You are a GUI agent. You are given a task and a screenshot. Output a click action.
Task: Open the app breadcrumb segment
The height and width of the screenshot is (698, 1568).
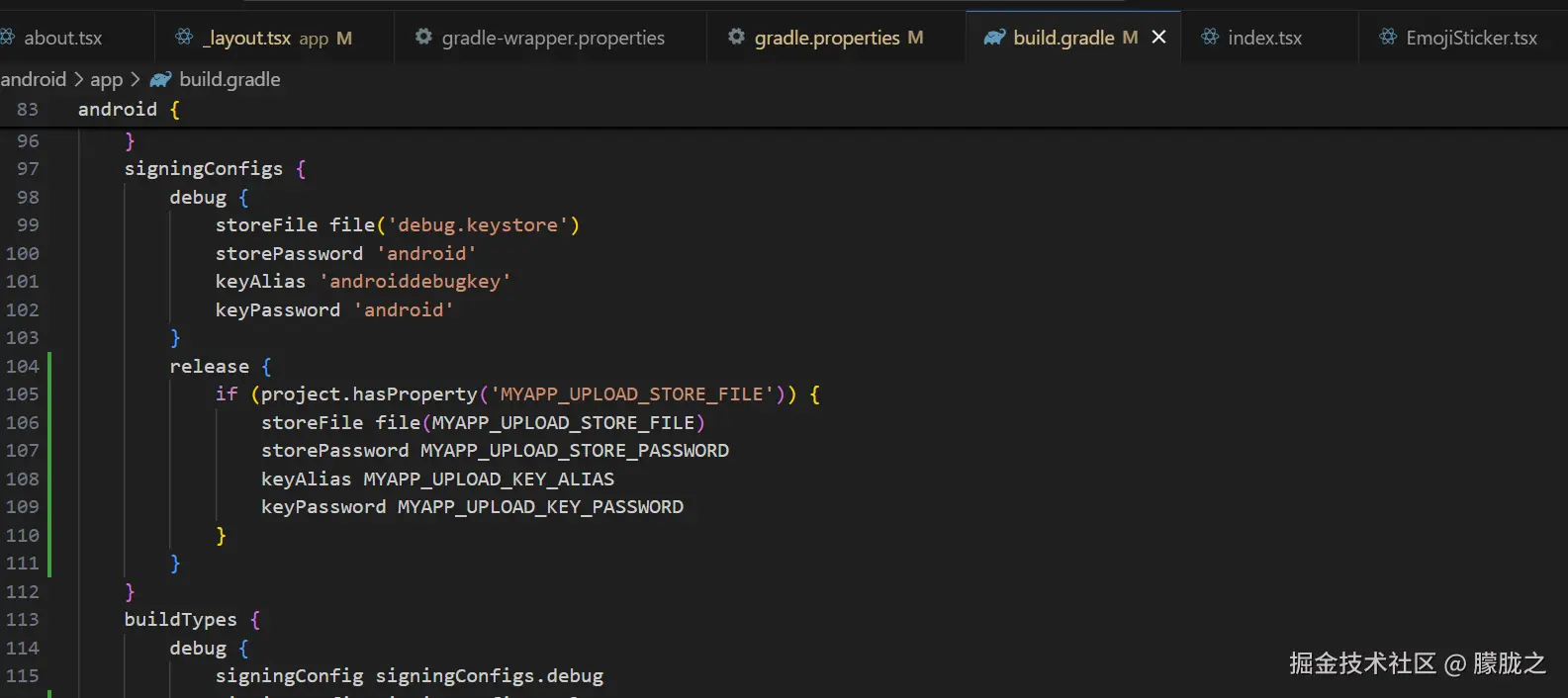point(106,79)
